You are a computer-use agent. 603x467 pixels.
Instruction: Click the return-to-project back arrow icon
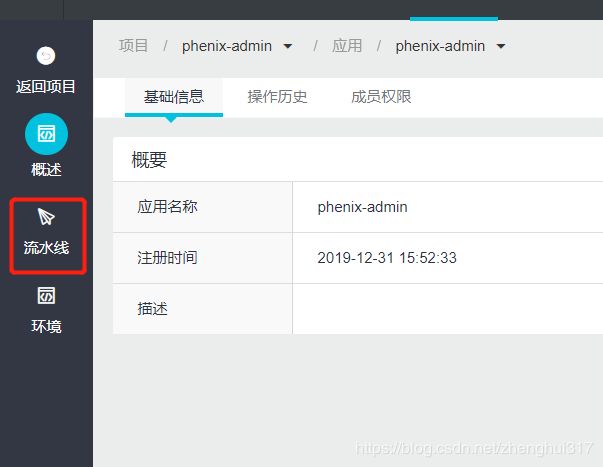(x=46, y=56)
